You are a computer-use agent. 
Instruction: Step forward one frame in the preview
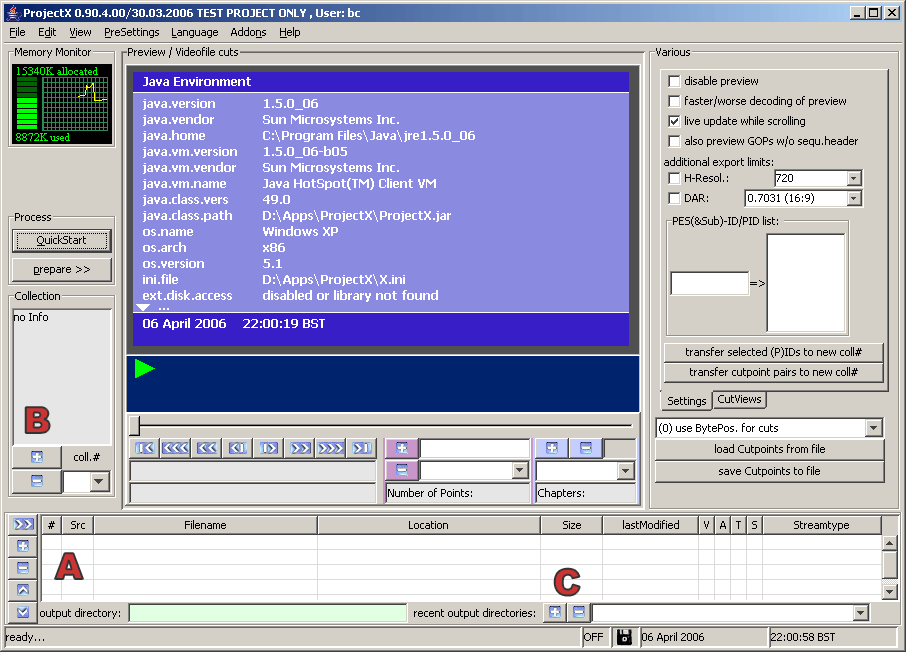[x=268, y=448]
